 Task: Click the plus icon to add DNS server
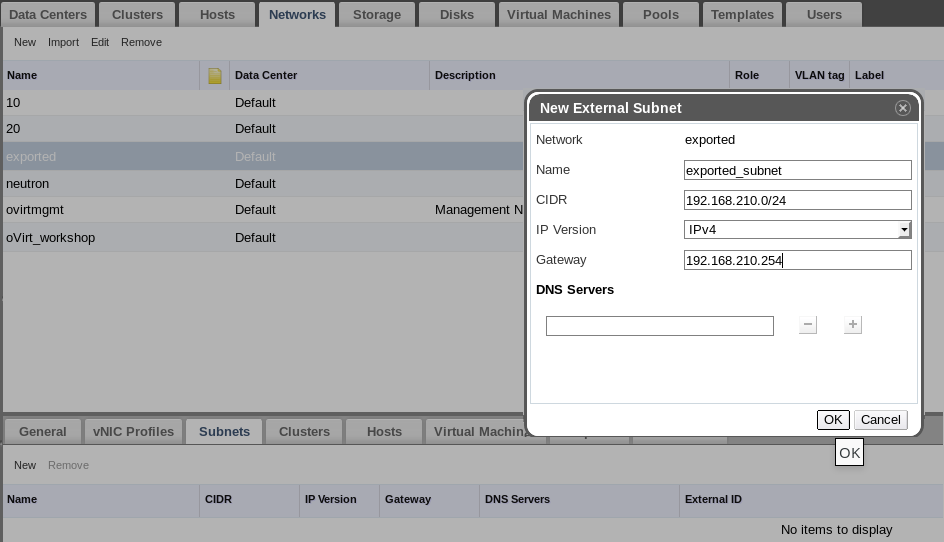[852, 325]
